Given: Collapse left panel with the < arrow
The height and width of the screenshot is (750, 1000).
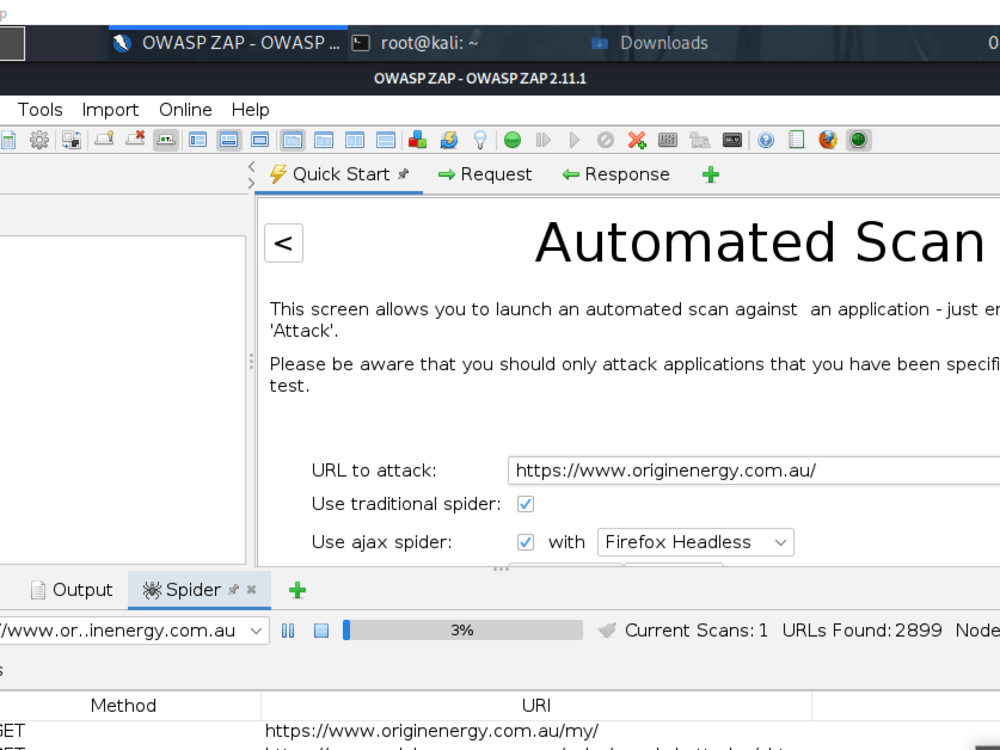Looking at the screenshot, I should 251,166.
